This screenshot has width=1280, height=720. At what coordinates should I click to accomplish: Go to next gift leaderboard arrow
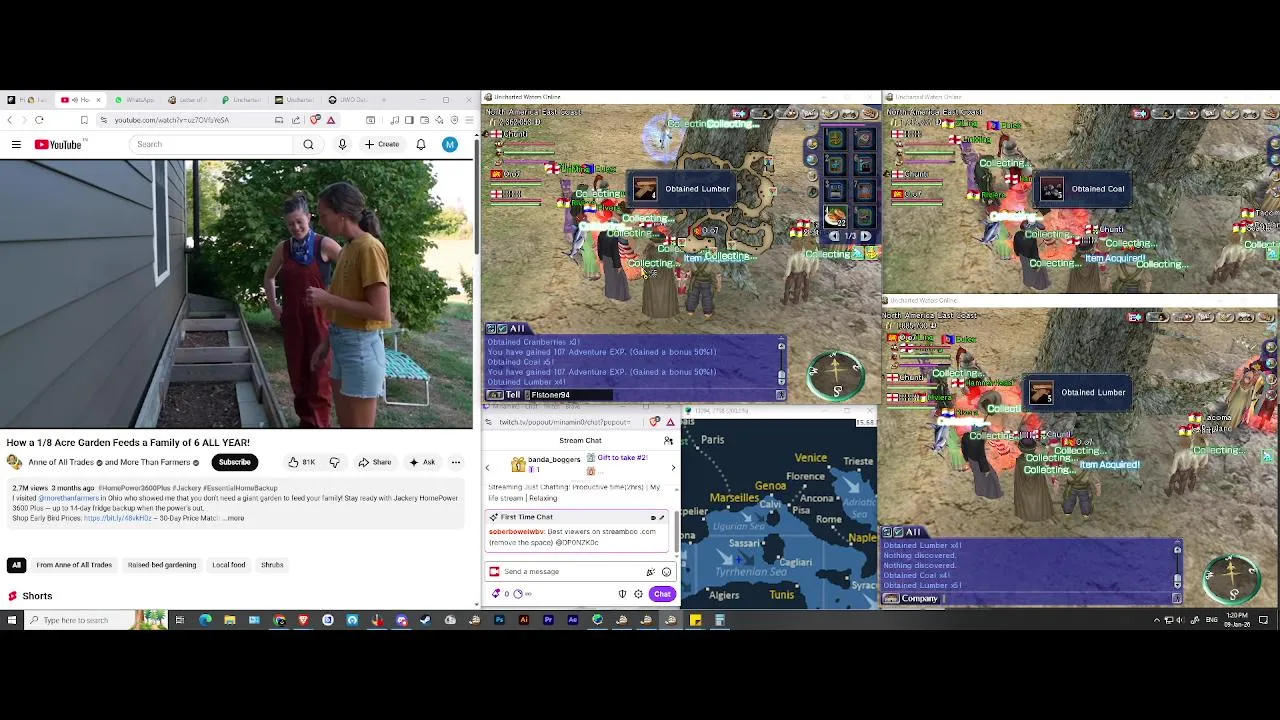tap(673, 468)
